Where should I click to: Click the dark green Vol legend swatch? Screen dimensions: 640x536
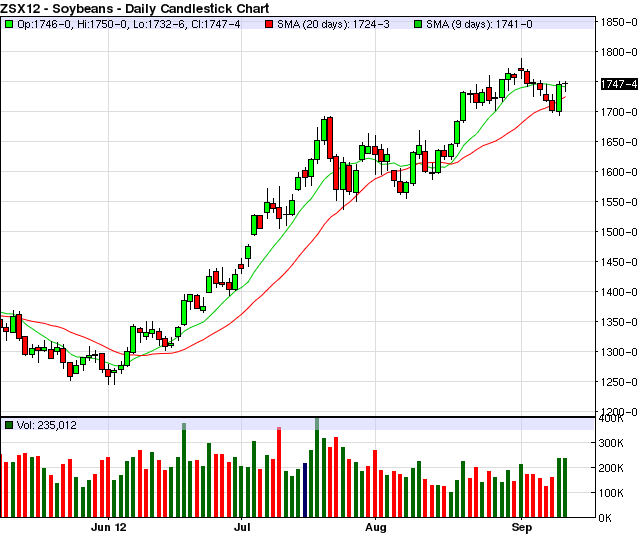[x=9, y=425]
